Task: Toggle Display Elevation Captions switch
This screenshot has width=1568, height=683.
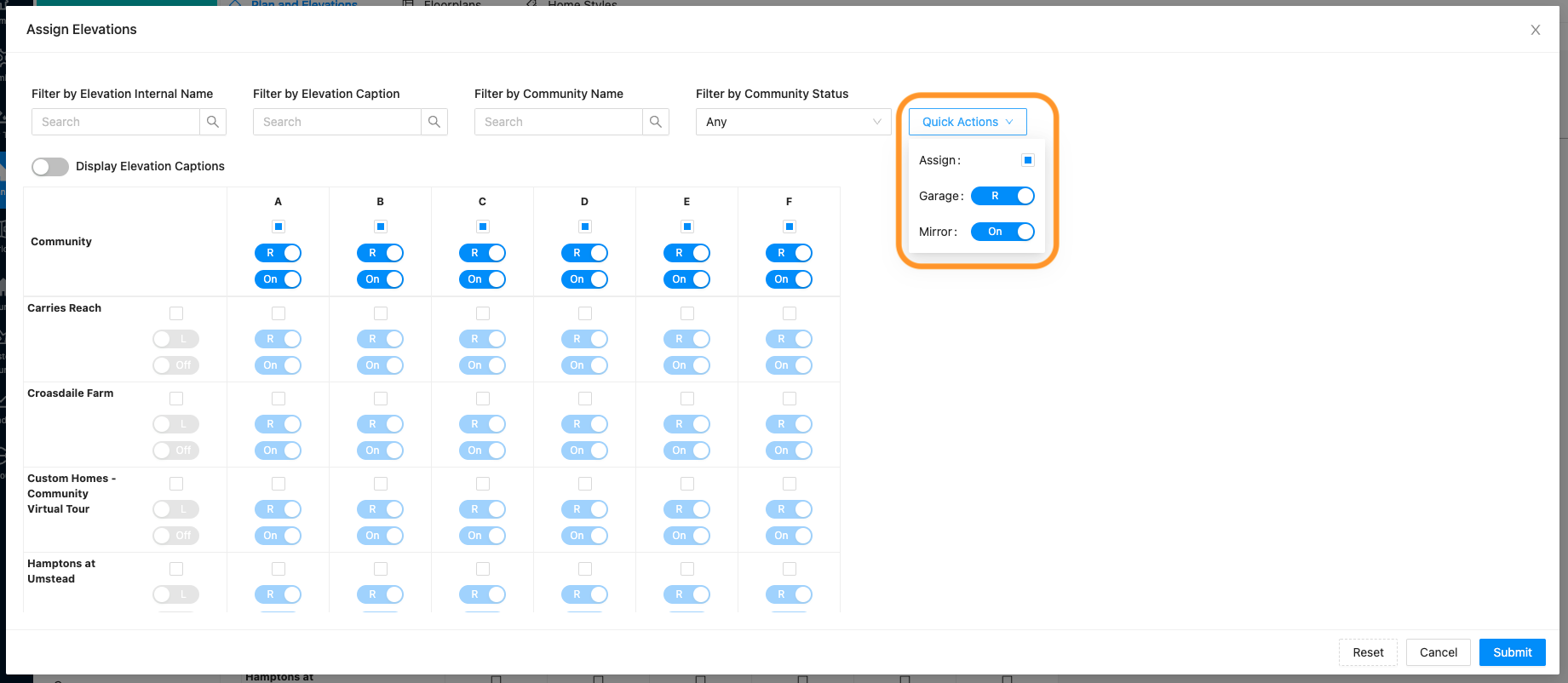Action: 50,167
